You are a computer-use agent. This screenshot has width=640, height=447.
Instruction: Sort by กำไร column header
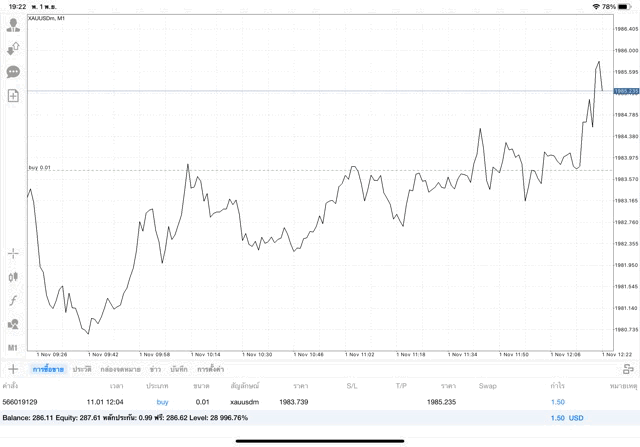(x=558, y=386)
